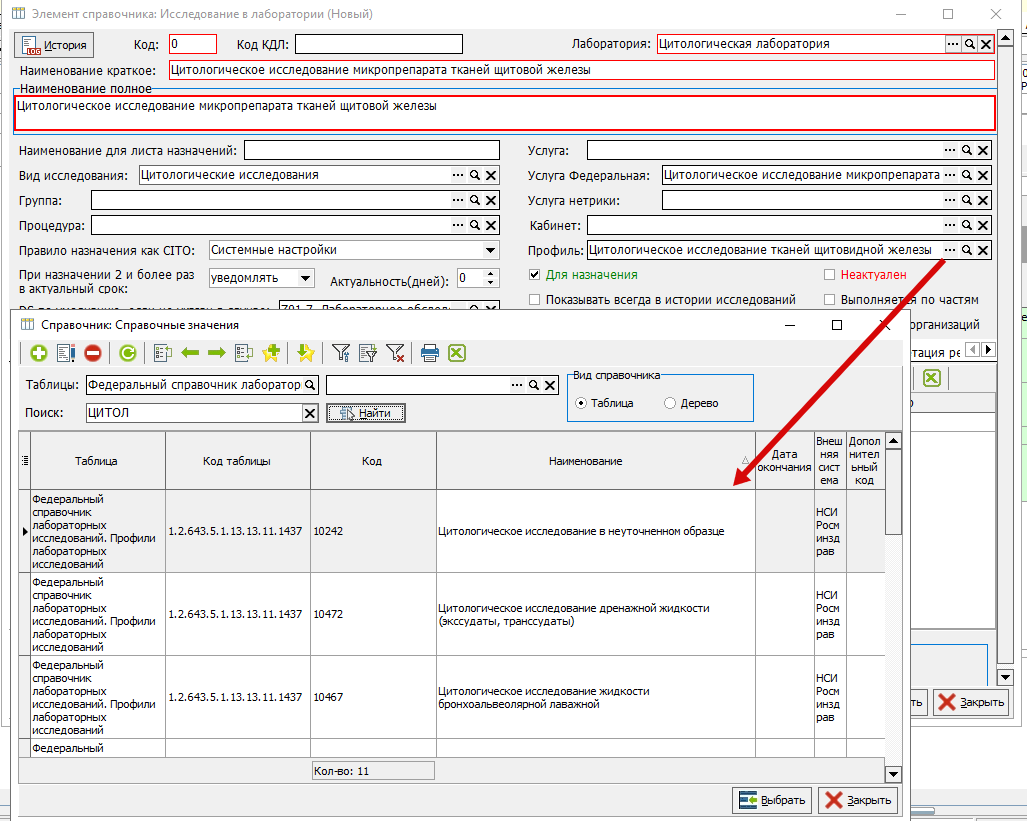1027x821 pixels.
Task: Export to Excel via green X icon
Action: point(457,353)
